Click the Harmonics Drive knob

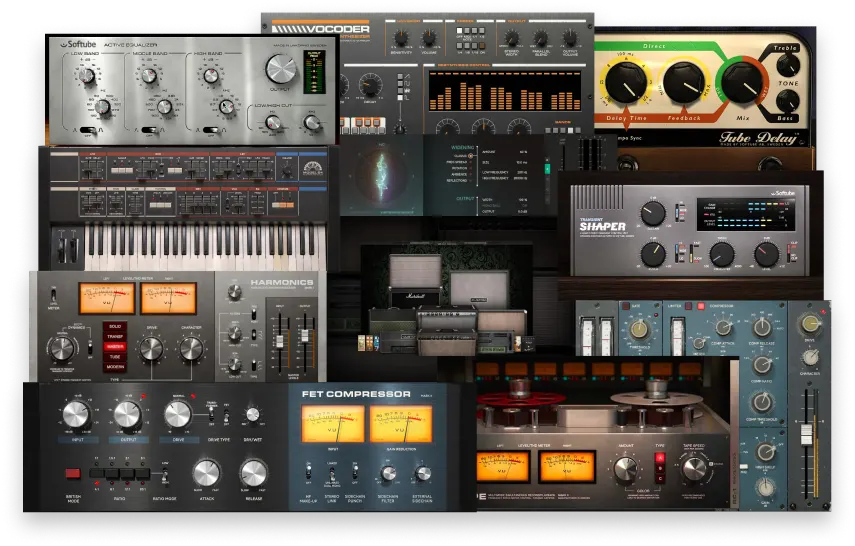pos(152,349)
